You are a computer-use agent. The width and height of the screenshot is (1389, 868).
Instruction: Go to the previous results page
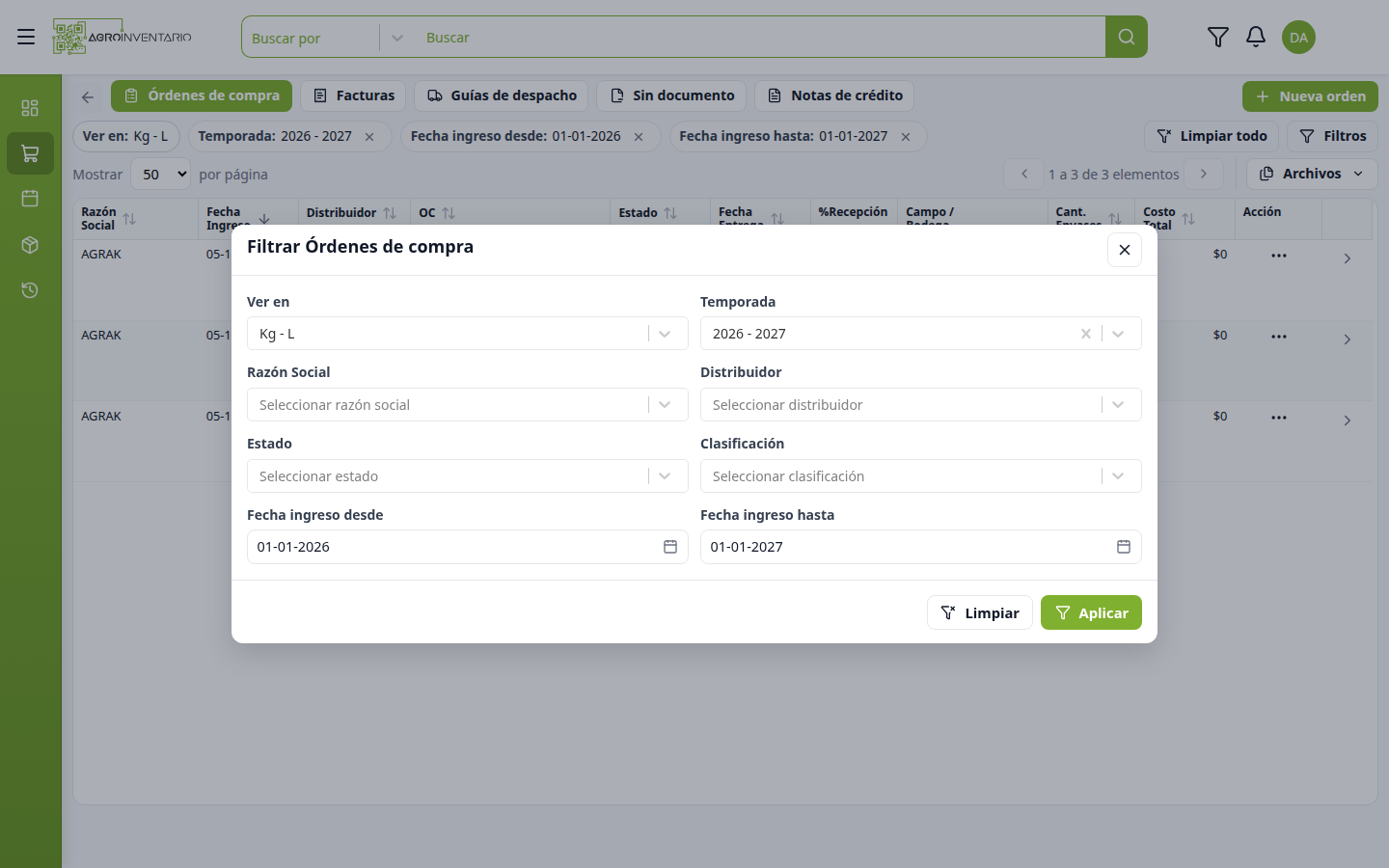click(x=1024, y=174)
